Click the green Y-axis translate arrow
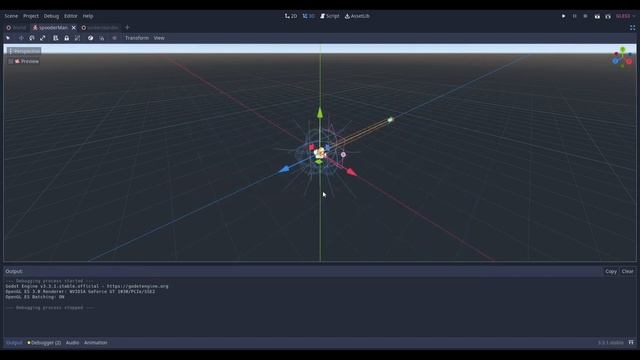 coord(320,113)
